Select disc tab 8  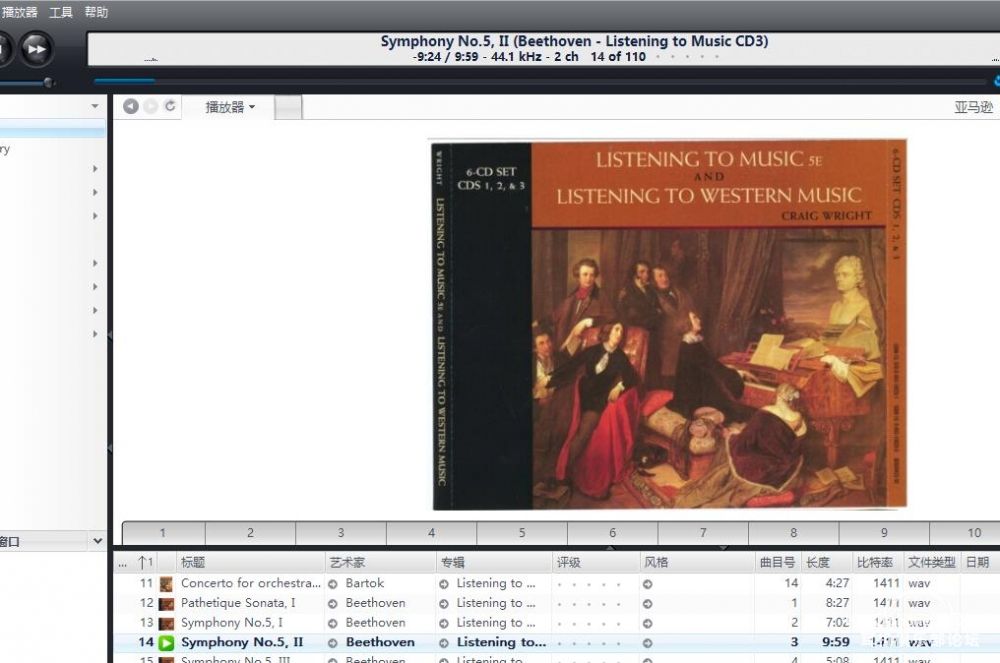click(x=794, y=532)
